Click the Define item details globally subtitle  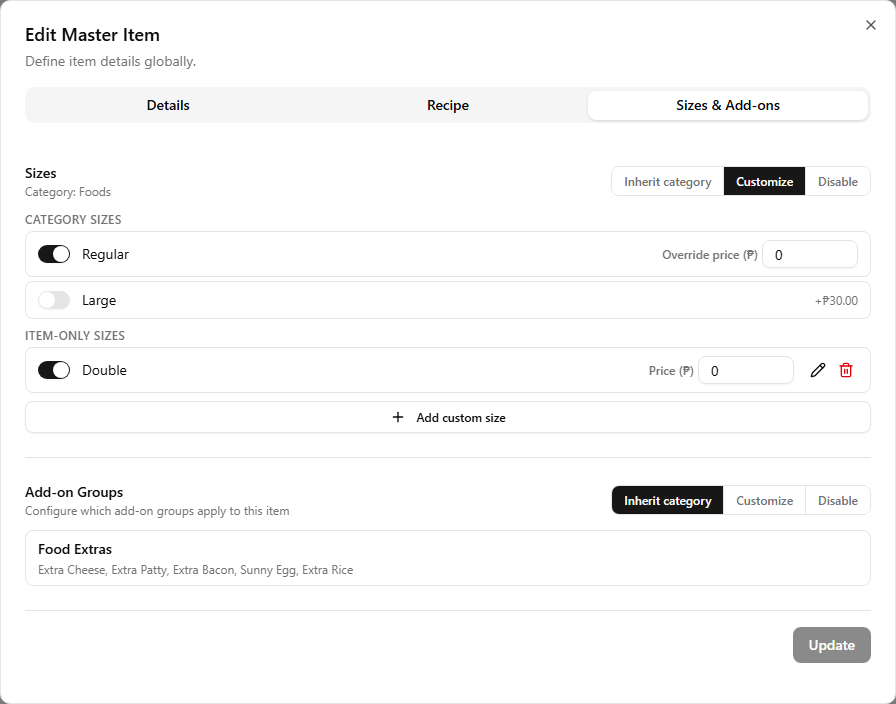pyautogui.click(x=110, y=61)
